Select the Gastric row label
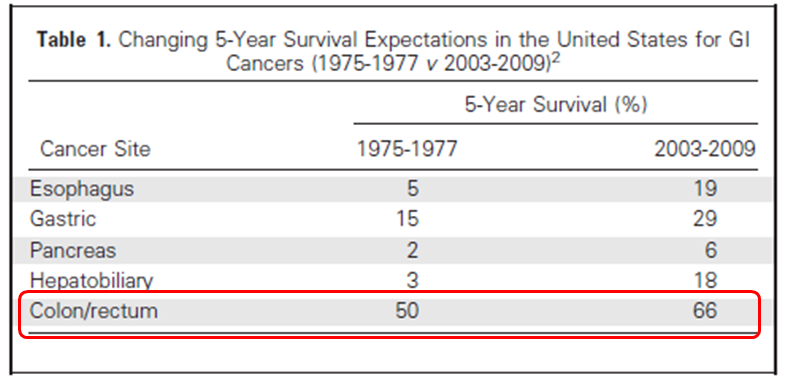Screen dimensions: 785x381 click(x=63, y=219)
